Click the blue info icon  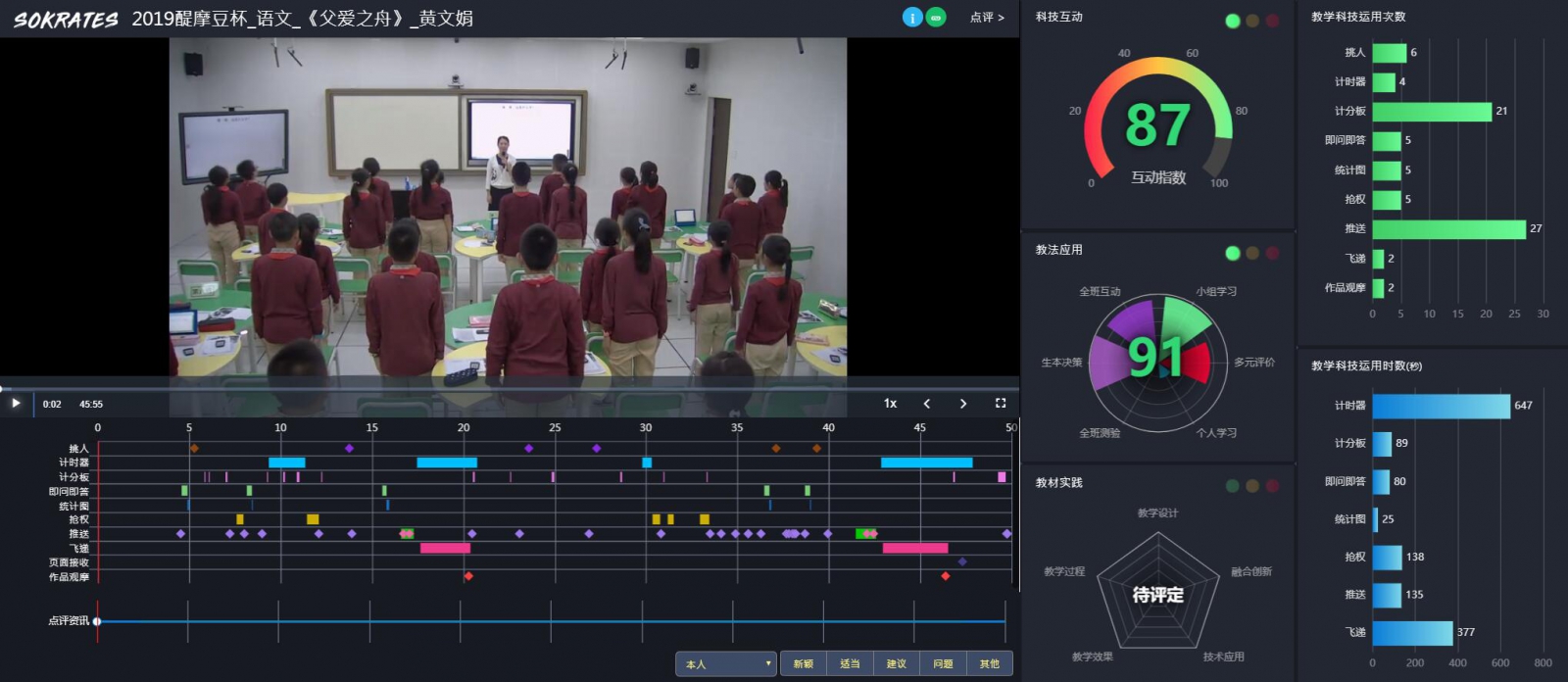[x=911, y=18]
